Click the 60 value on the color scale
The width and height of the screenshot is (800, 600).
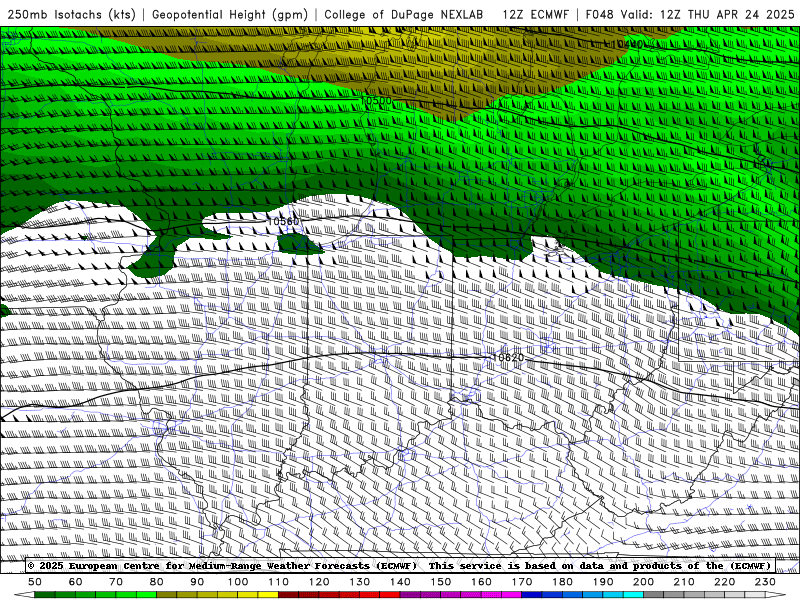click(76, 582)
